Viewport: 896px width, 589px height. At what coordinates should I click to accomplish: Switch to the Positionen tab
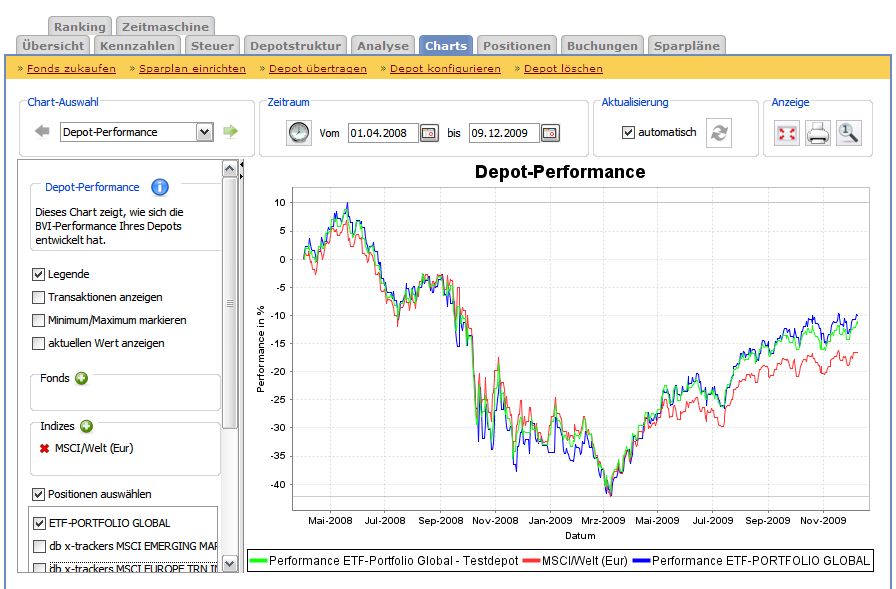click(515, 45)
